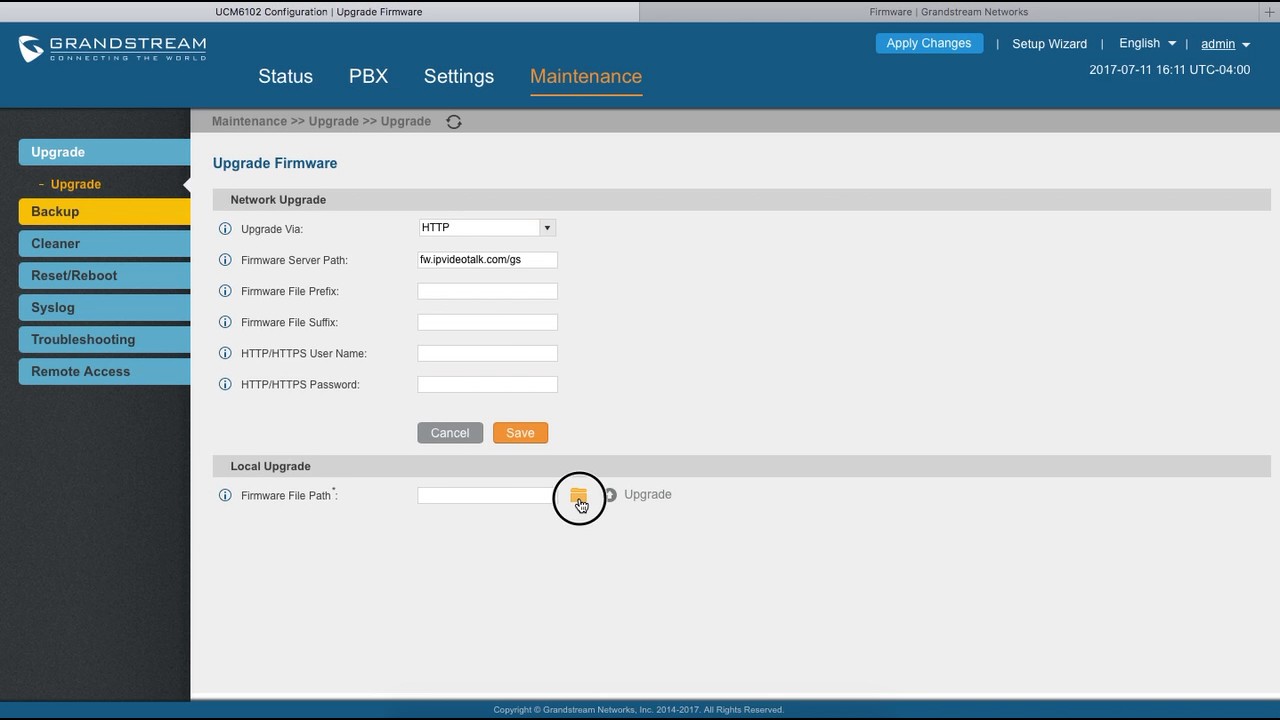The image size is (1280, 720).
Task: Click the refresh icon in the breadcrumb bar
Action: pos(454,121)
